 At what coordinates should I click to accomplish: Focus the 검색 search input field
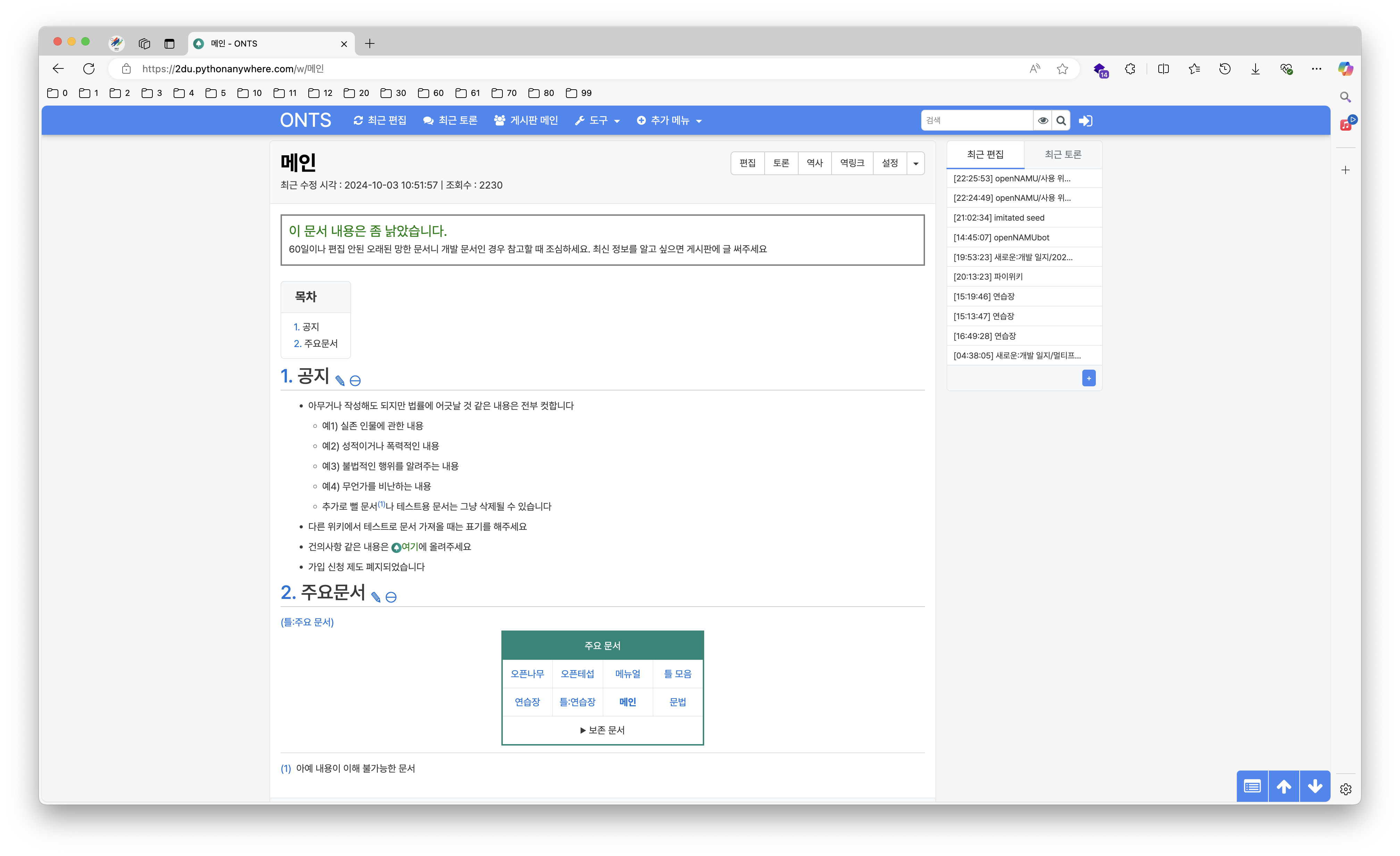point(977,121)
